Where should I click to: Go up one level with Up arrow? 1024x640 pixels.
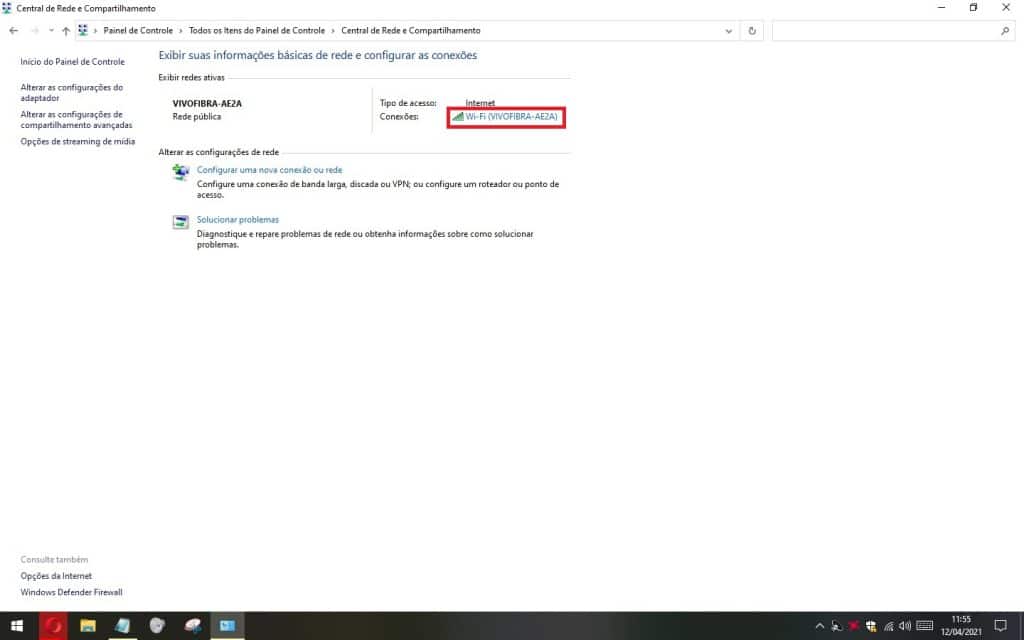click(66, 31)
